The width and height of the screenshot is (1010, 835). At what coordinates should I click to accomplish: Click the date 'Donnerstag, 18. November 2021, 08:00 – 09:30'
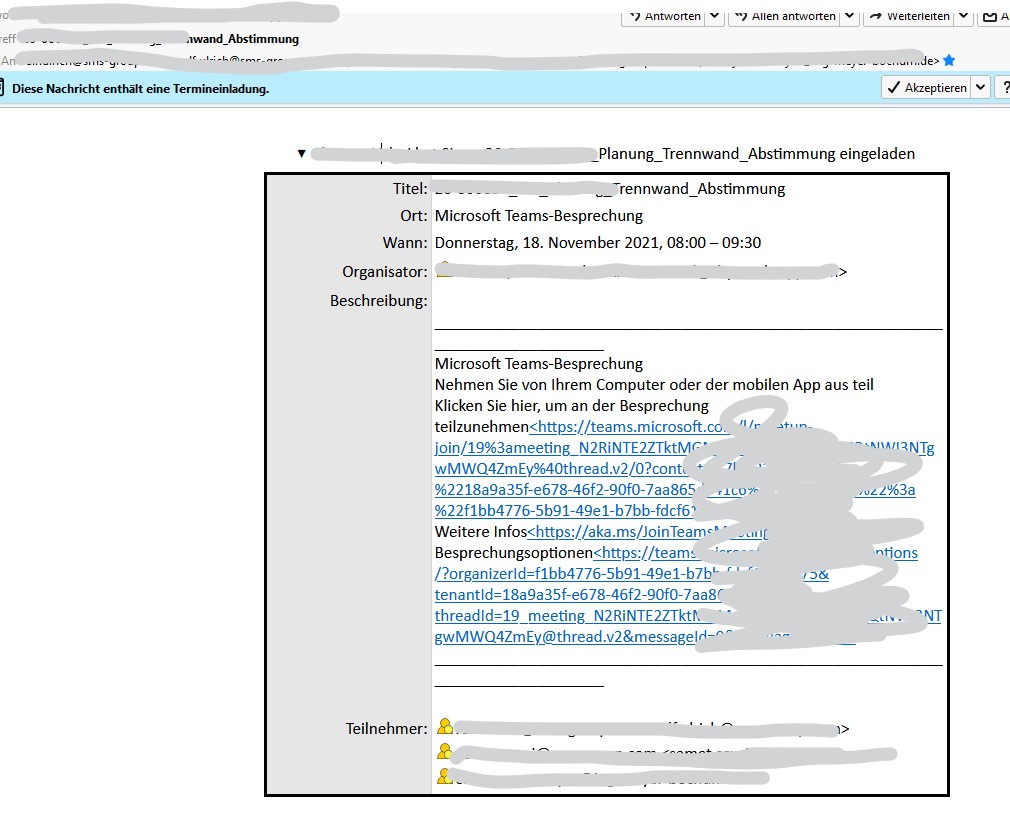coord(598,243)
